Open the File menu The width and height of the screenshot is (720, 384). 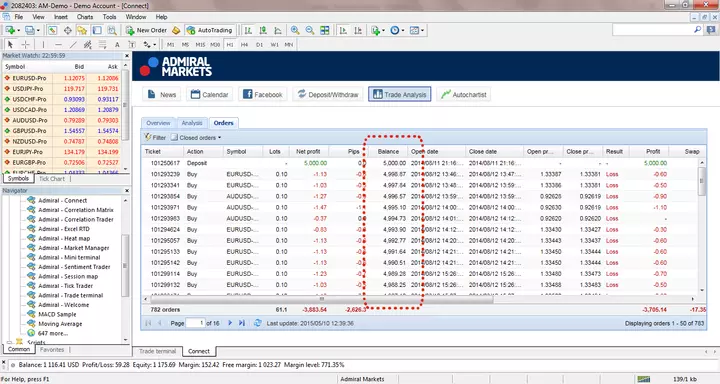[x=19, y=17]
